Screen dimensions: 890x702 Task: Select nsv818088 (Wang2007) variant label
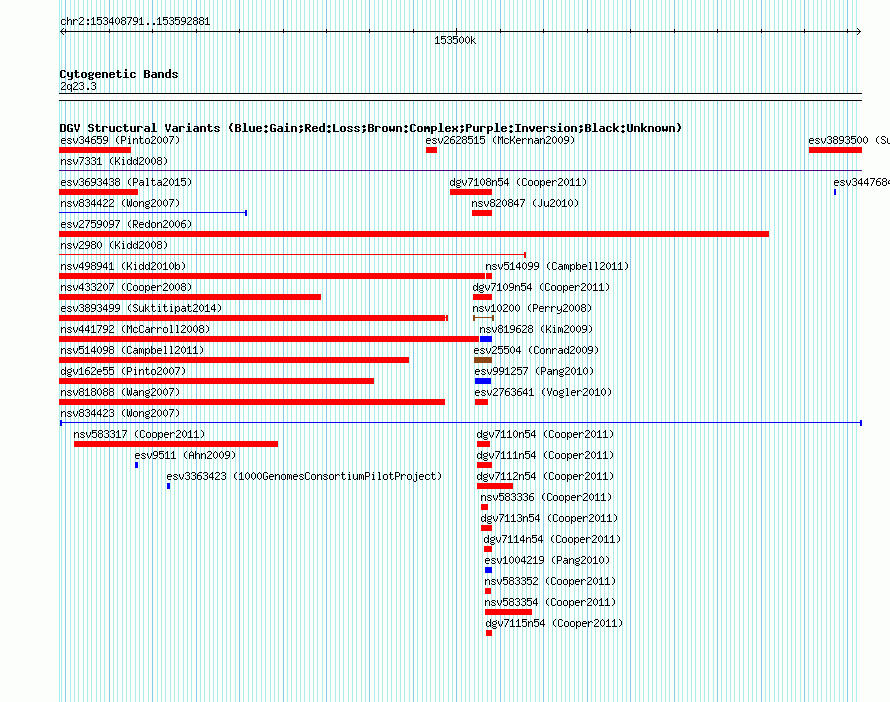[120, 392]
